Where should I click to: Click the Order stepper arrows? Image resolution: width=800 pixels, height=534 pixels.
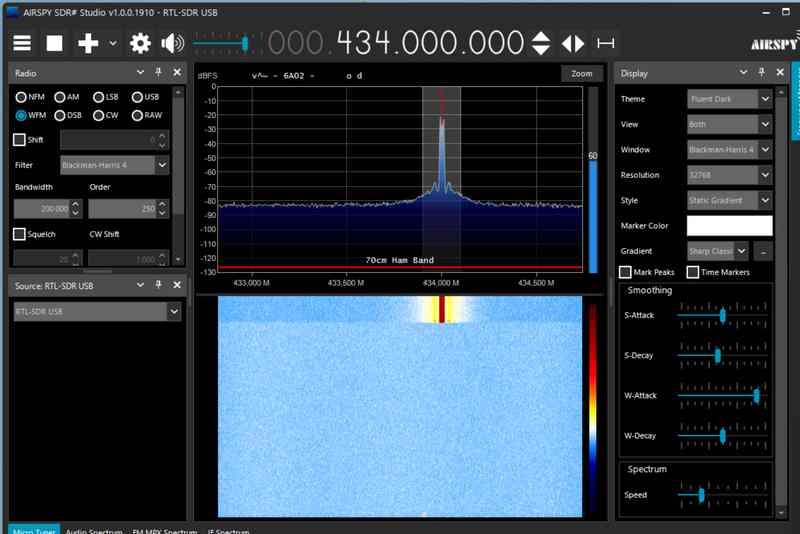(x=162, y=209)
